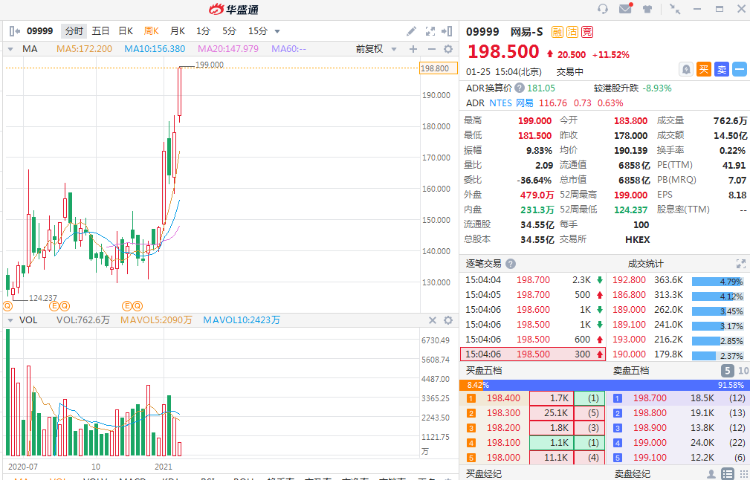Click 买盘五档 section heading
Viewport: 750px width, 480px height.
coord(483,371)
